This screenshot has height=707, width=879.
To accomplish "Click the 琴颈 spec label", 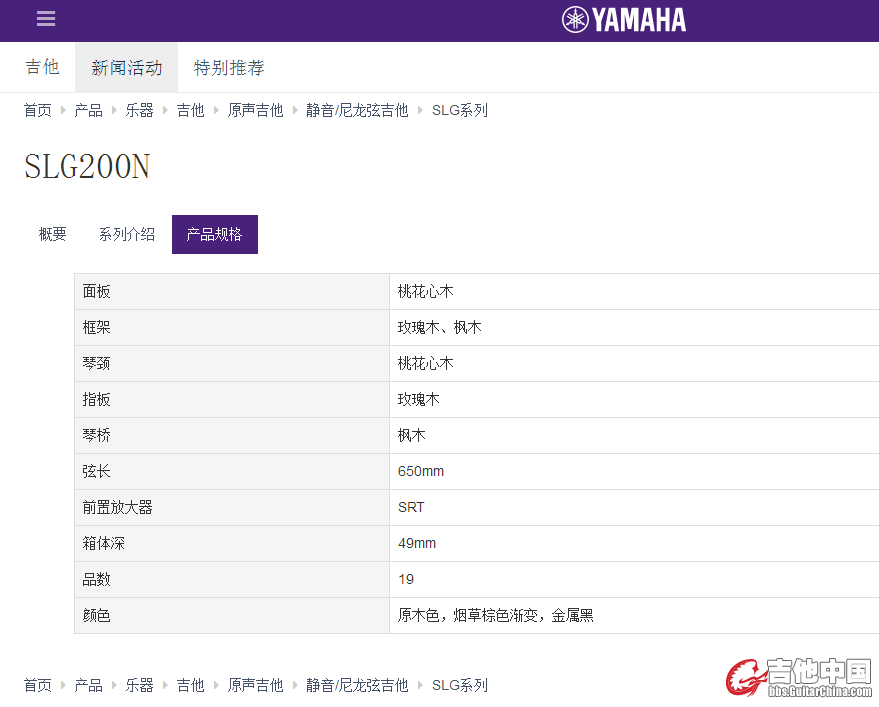I will coord(96,363).
